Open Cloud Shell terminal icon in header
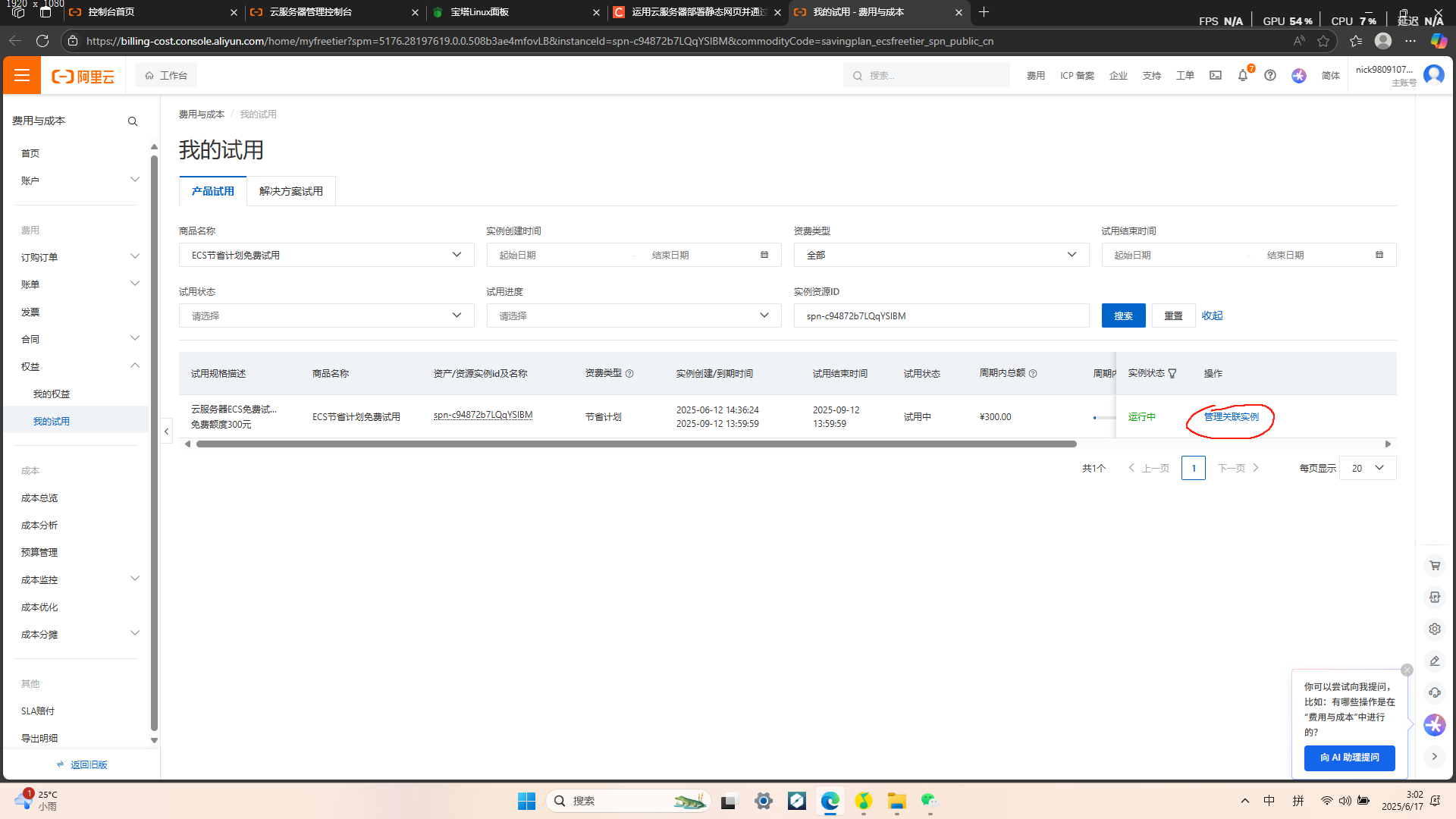Image resolution: width=1456 pixels, height=819 pixels. (x=1216, y=75)
